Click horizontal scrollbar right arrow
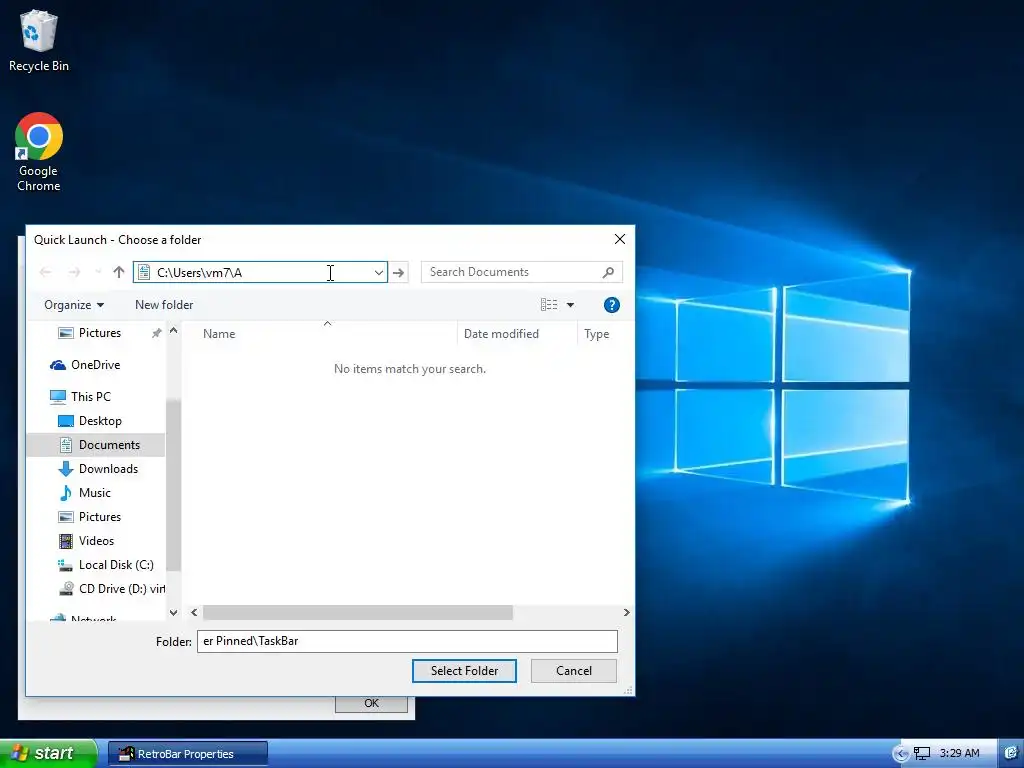1024x768 pixels. pos(626,613)
